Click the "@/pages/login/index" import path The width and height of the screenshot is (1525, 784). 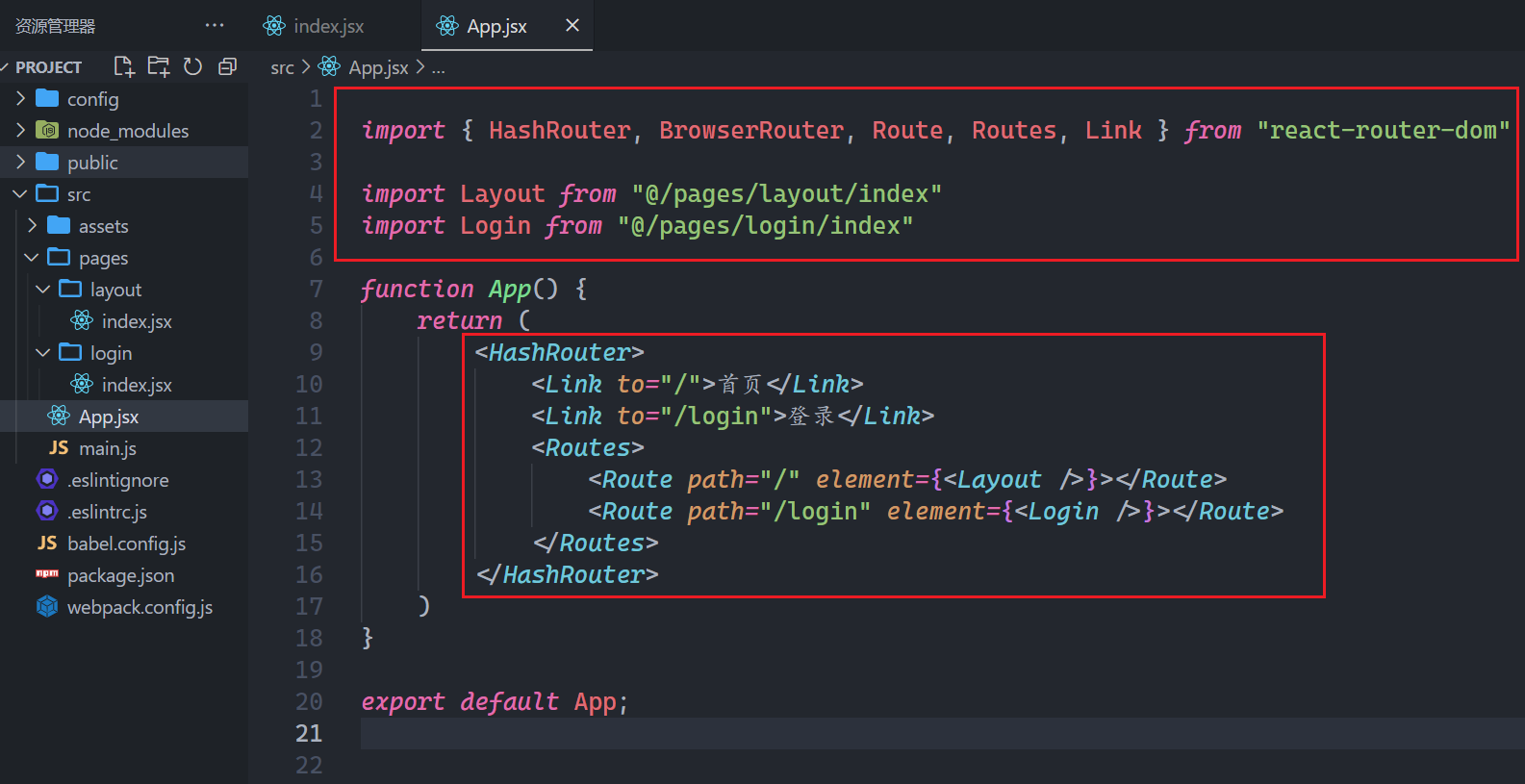[x=765, y=226]
